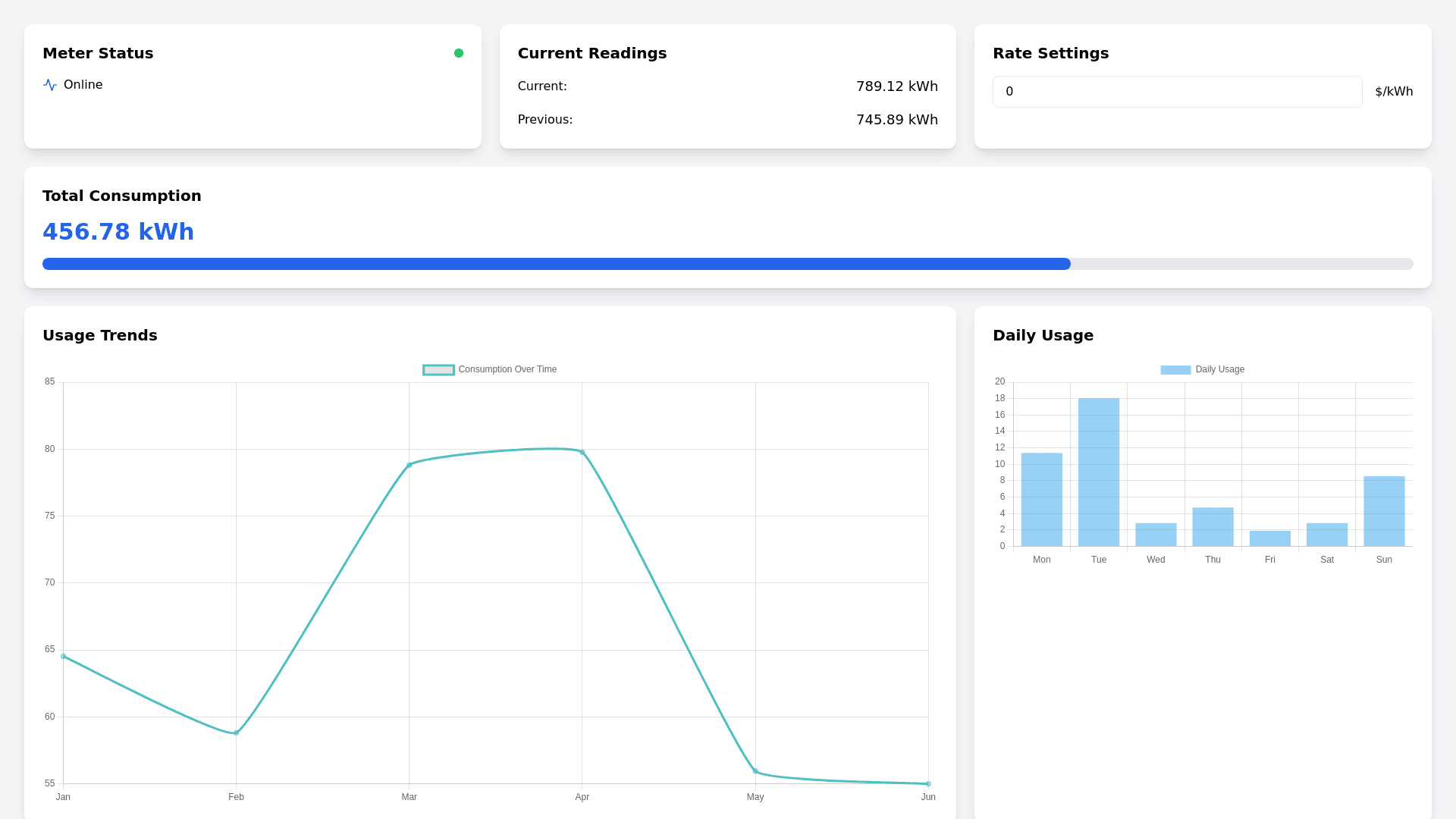Select the Tuesday bar in Daily Usage
1456x819 pixels.
[x=1098, y=470]
